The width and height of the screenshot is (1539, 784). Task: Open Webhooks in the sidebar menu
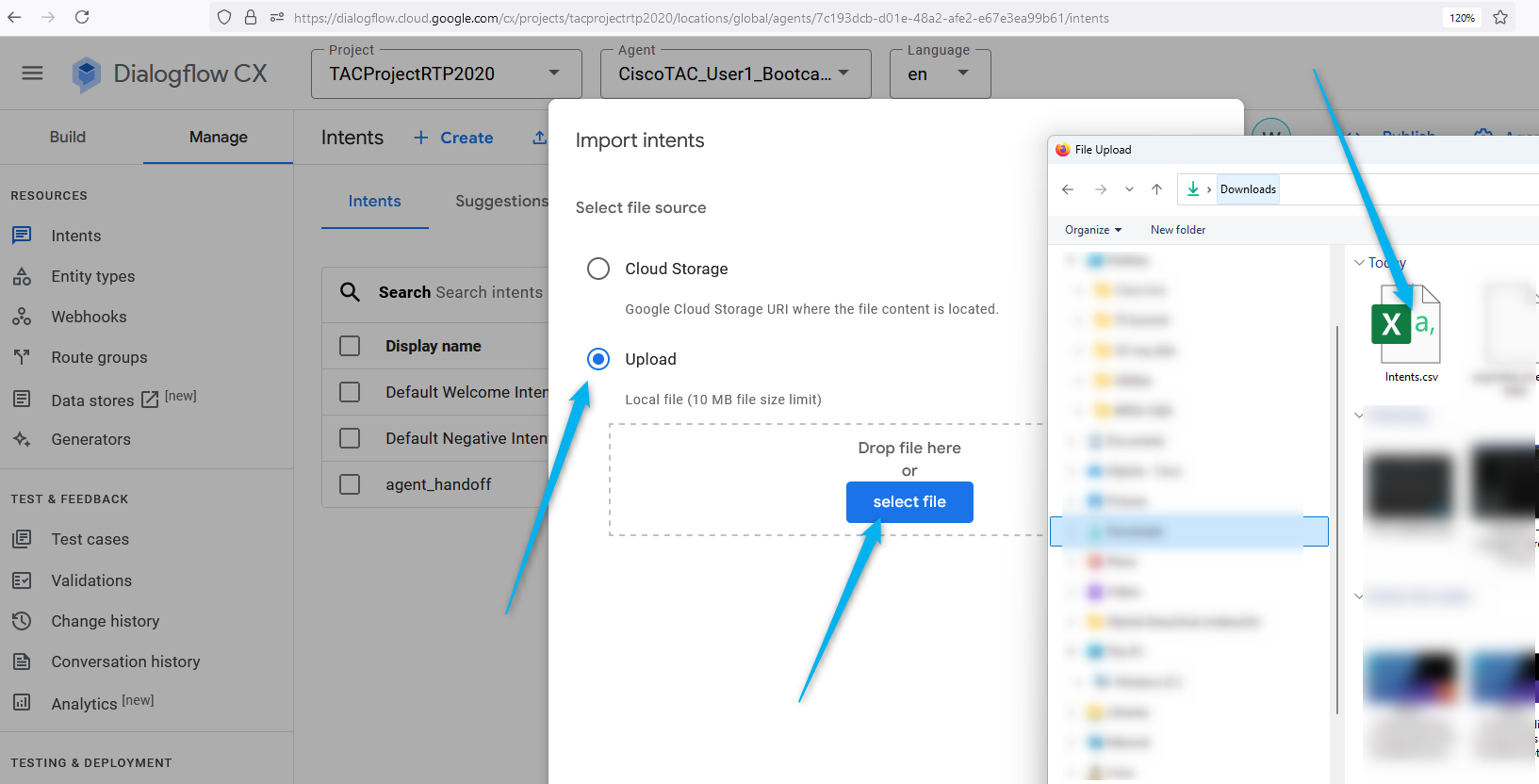(89, 317)
